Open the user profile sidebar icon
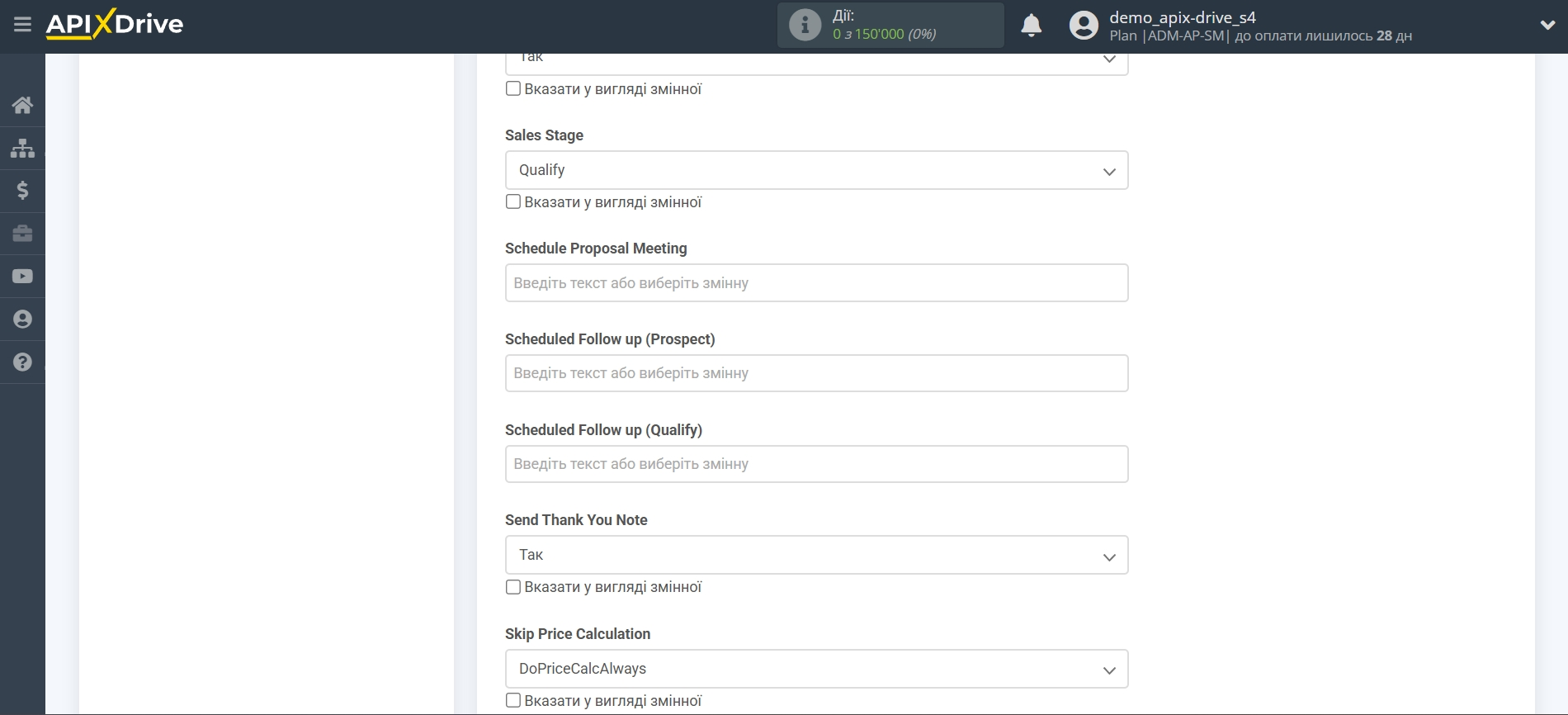Image resolution: width=1568 pixels, height=715 pixels. [x=22, y=320]
